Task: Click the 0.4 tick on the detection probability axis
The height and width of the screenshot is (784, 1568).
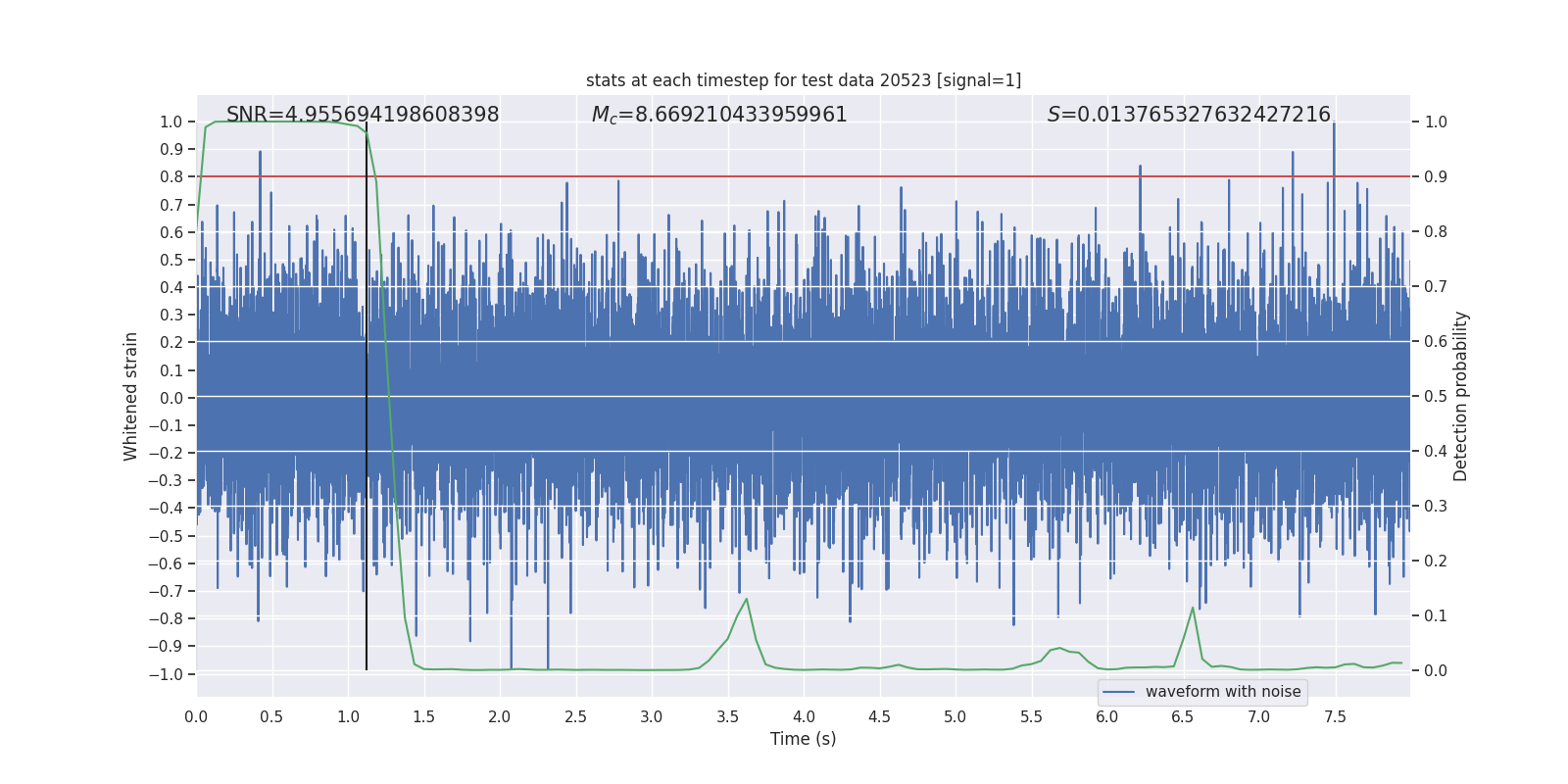Action: tap(1436, 452)
